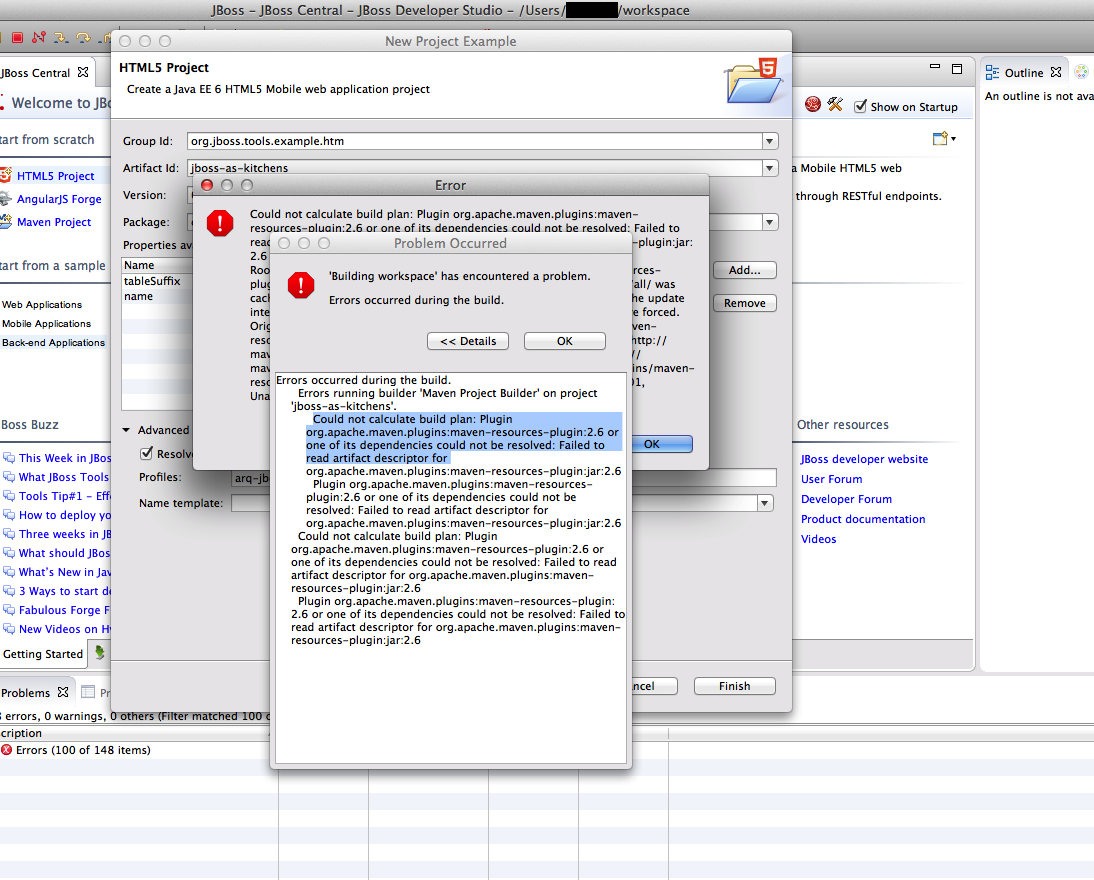
Task: Click the palette view icon next to Outline
Action: click(x=1081, y=72)
